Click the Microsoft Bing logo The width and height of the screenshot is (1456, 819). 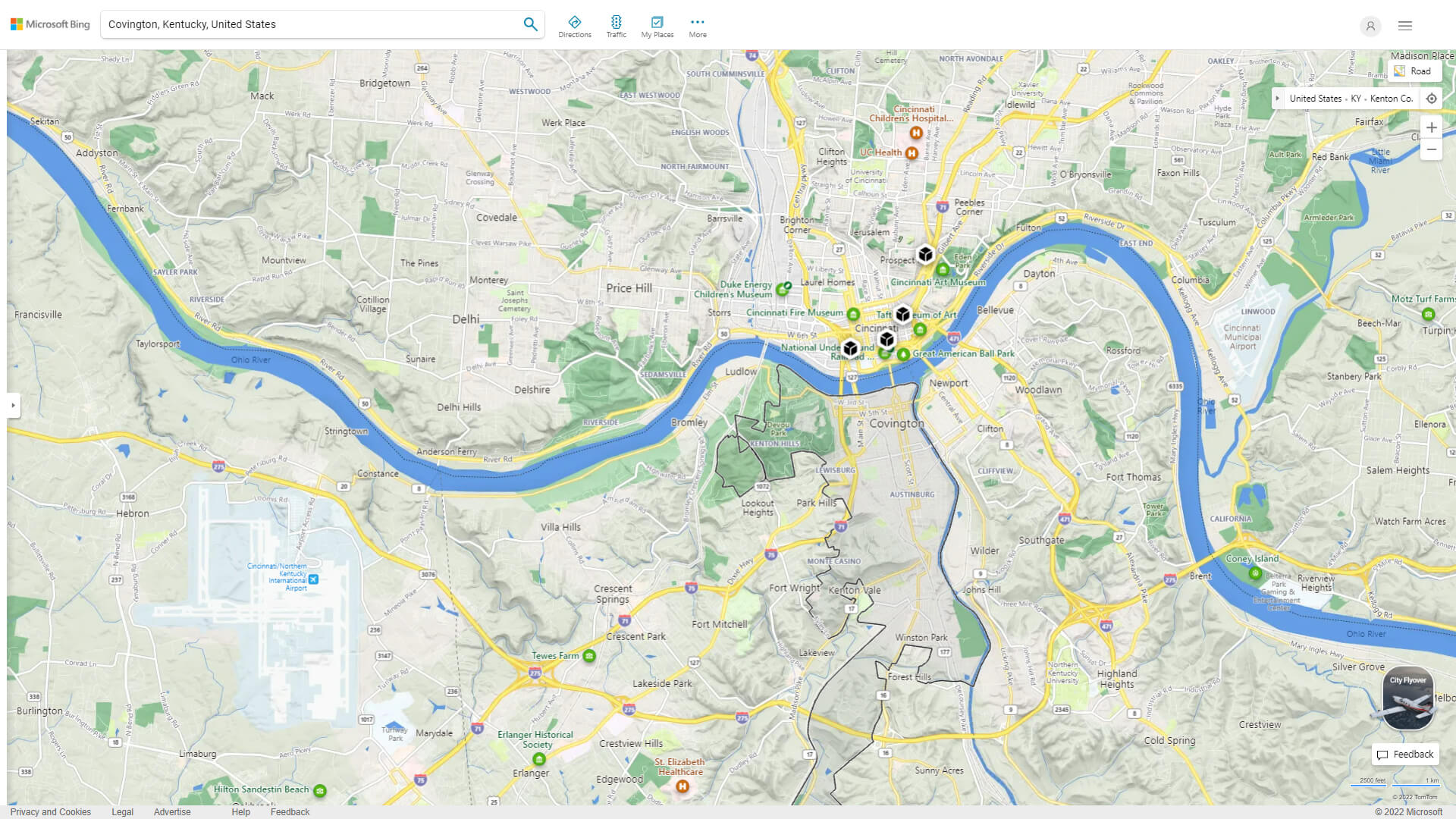(49, 24)
